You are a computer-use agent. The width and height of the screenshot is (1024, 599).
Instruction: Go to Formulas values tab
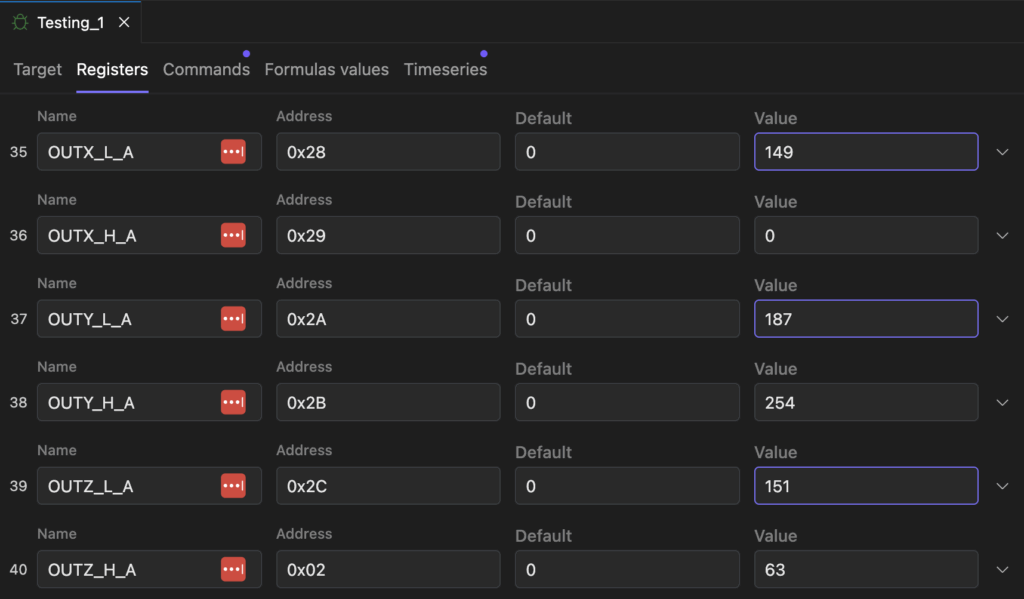[x=326, y=70]
